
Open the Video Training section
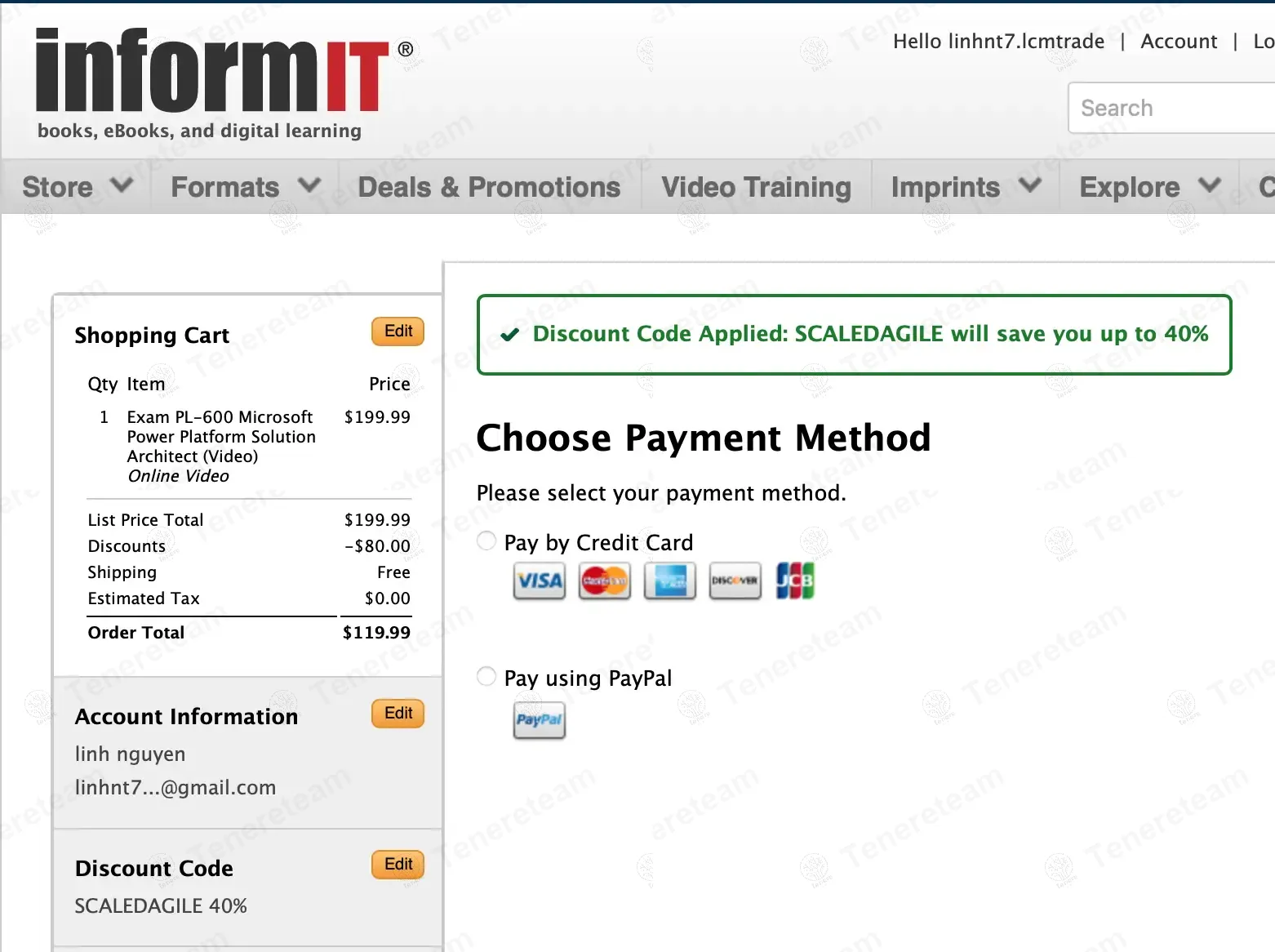click(756, 187)
